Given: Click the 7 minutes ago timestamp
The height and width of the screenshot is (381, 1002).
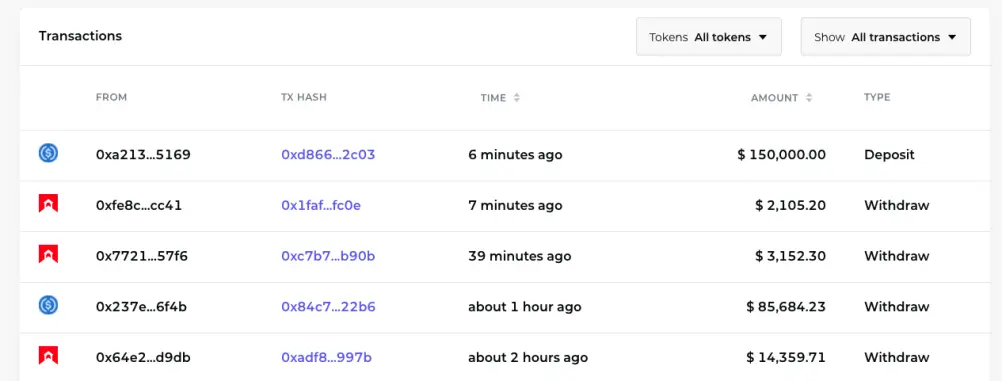Looking at the screenshot, I should pos(515,205).
